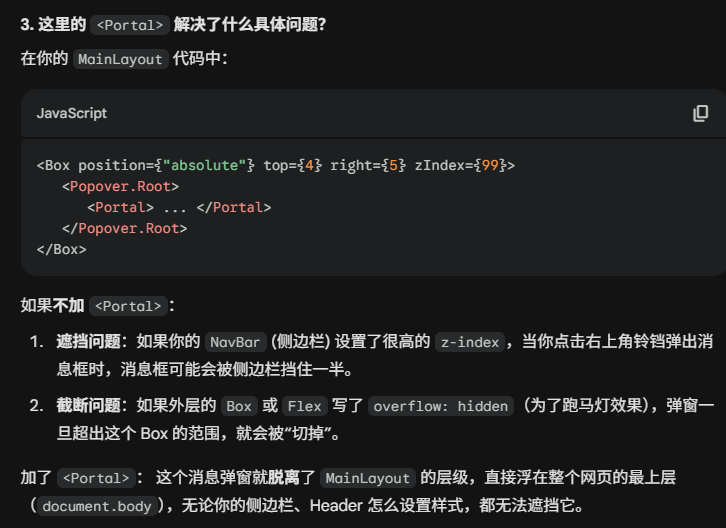Click the Portal tag line in code
The image size is (726, 528).
[x=179, y=207]
